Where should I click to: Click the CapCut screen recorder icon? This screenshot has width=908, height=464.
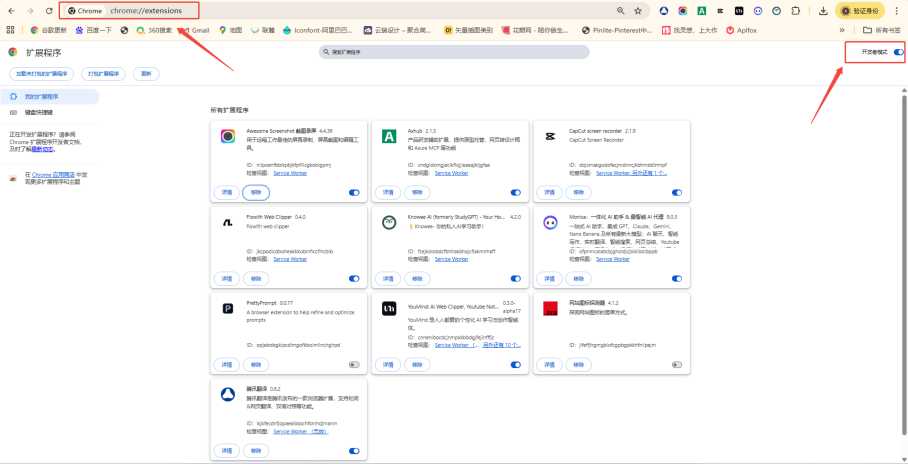point(549,137)
